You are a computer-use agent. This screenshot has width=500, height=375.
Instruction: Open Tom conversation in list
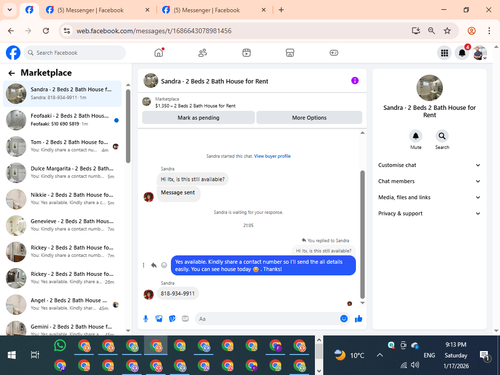coord(62,146)
